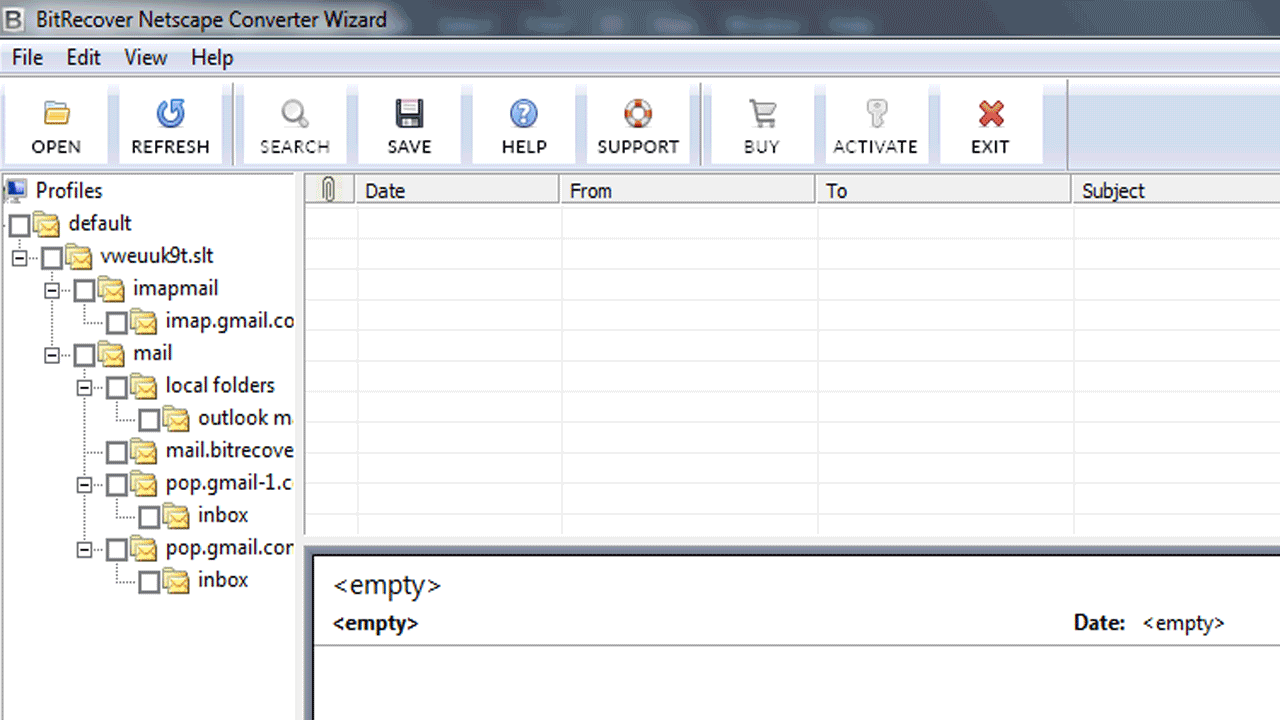Click the BitRecover app logo in title bar
The height and width of the screenshot is (720, 1280).
click(x=15, y=18)
